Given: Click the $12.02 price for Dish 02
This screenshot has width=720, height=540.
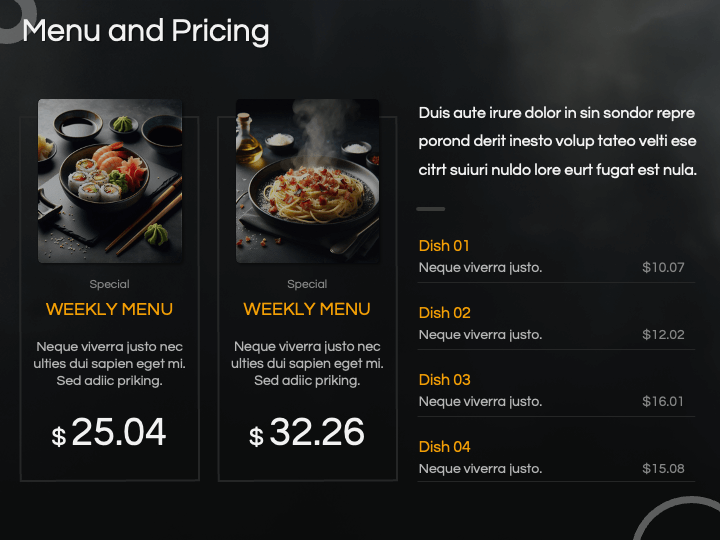Looking at the screenshot, I should pos(663,334).
